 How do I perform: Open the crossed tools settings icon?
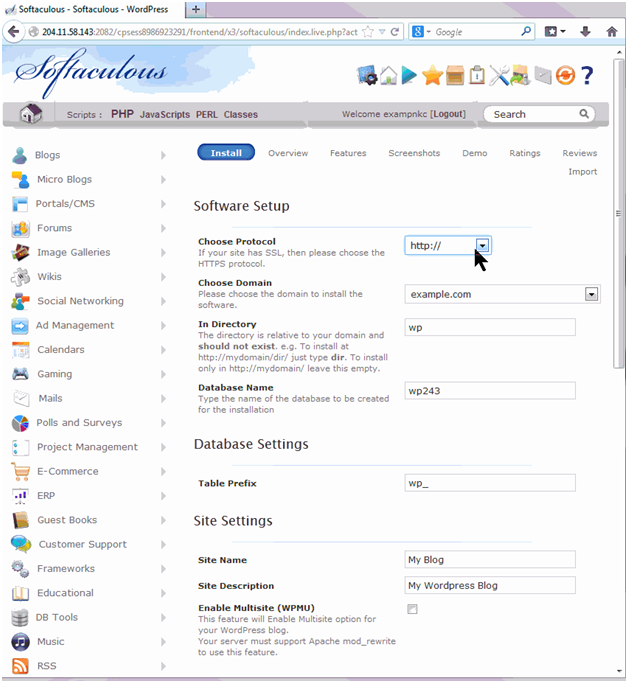[x=499, y=75]
